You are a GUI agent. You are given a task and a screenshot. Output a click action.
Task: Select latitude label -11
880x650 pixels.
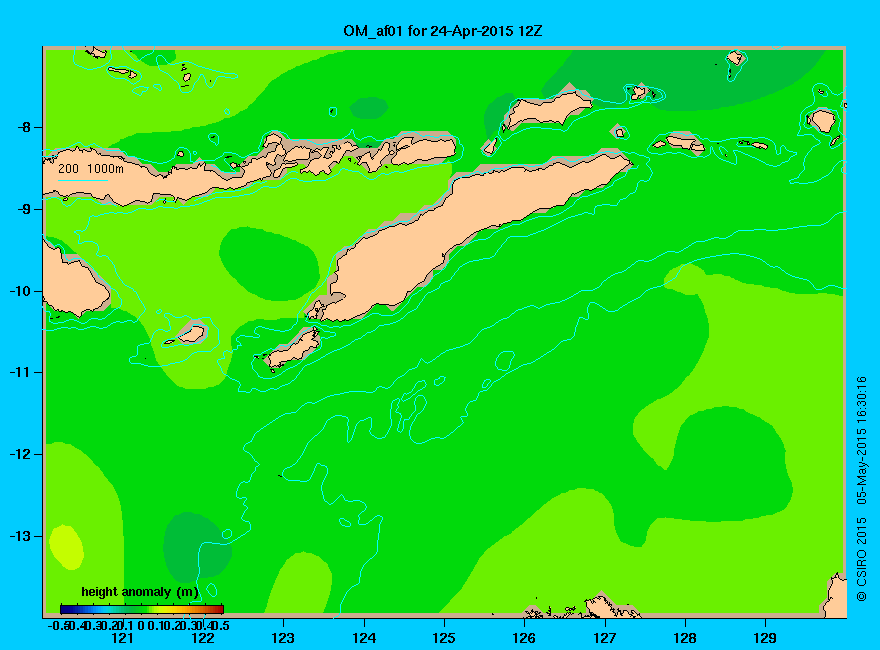click(x=21, y=372)
